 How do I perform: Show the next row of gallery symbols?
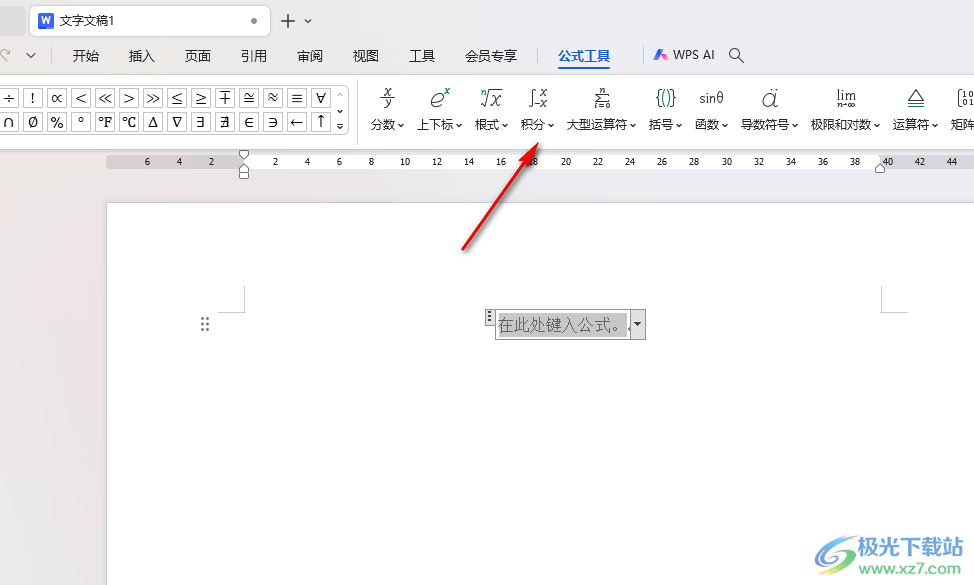tap(340, 111)
